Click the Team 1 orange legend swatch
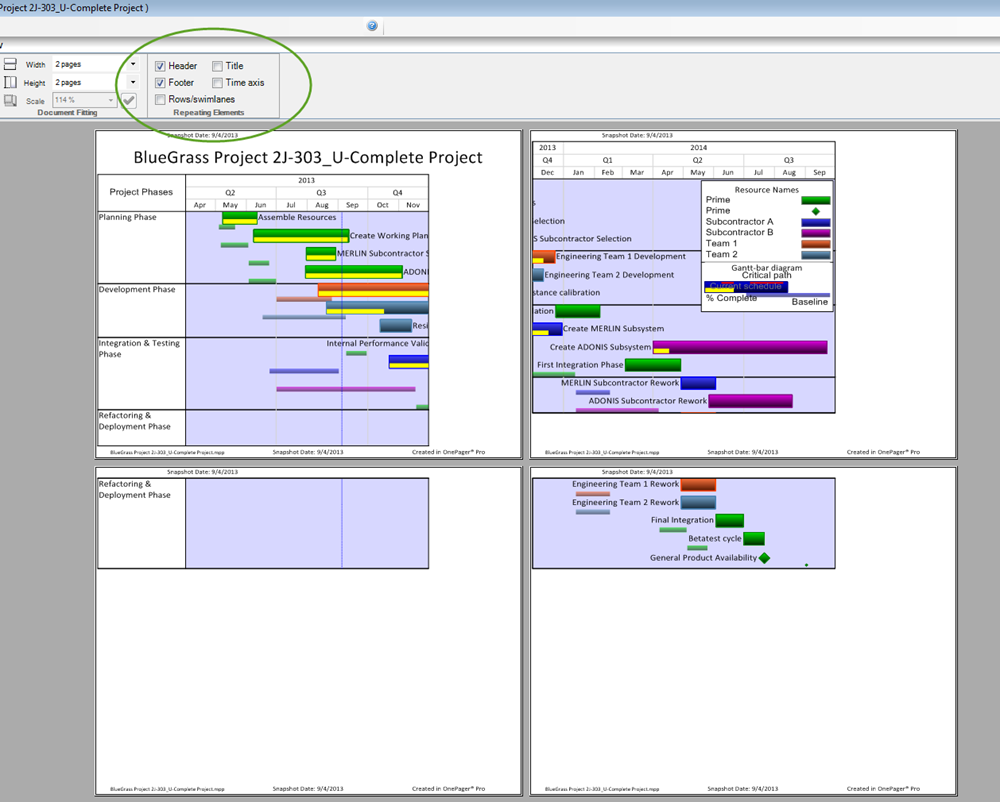This screenshot has height=802, width=1000. (816, 244)
